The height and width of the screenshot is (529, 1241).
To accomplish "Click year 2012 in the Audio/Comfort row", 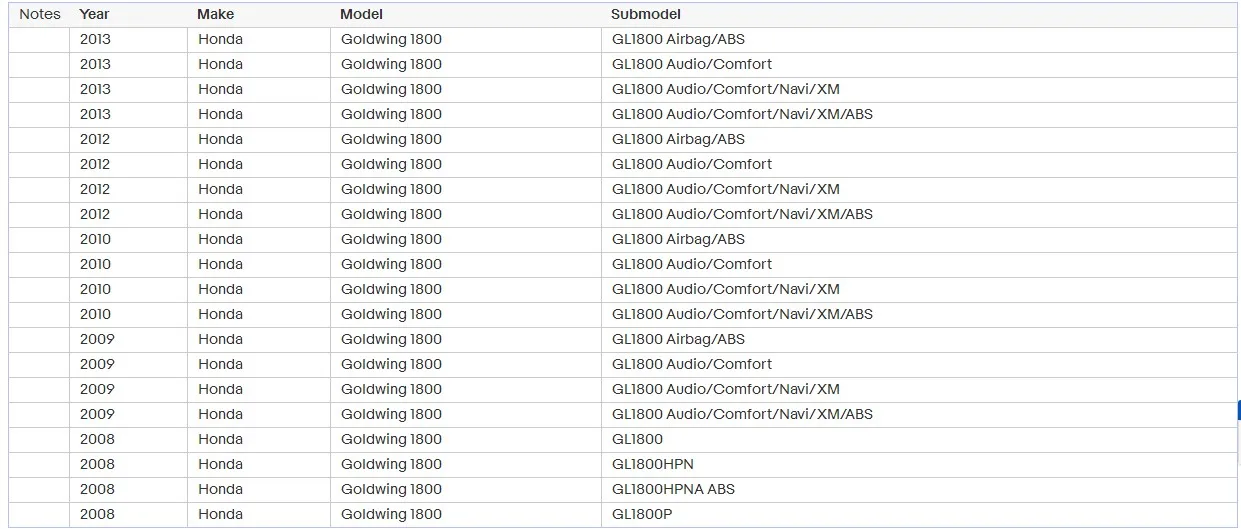I will (96, 164).
